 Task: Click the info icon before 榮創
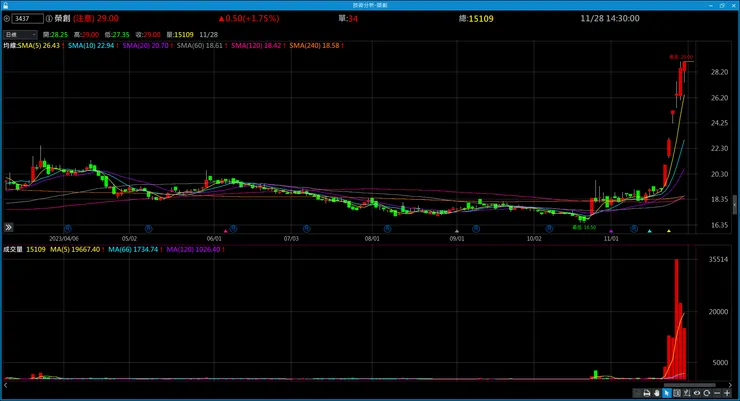pyautogui.click(x=49, y=19)
